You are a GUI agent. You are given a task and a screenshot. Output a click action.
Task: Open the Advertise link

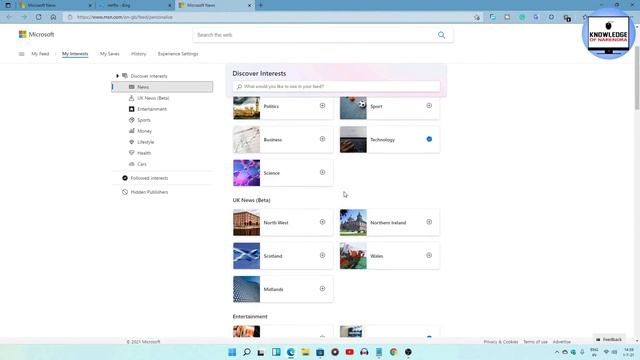562,342
